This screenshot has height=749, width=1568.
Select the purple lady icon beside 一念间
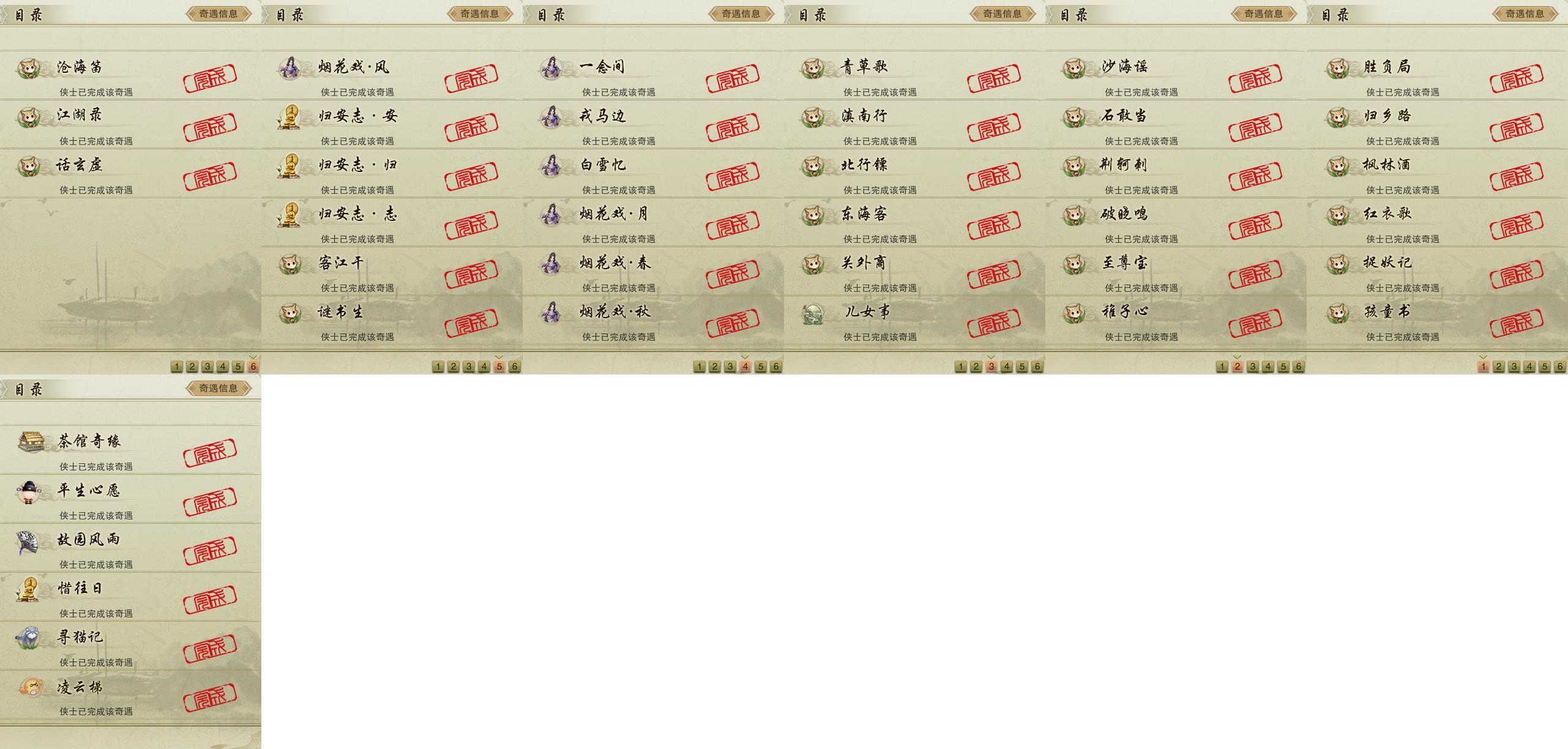tap(551, 68)
